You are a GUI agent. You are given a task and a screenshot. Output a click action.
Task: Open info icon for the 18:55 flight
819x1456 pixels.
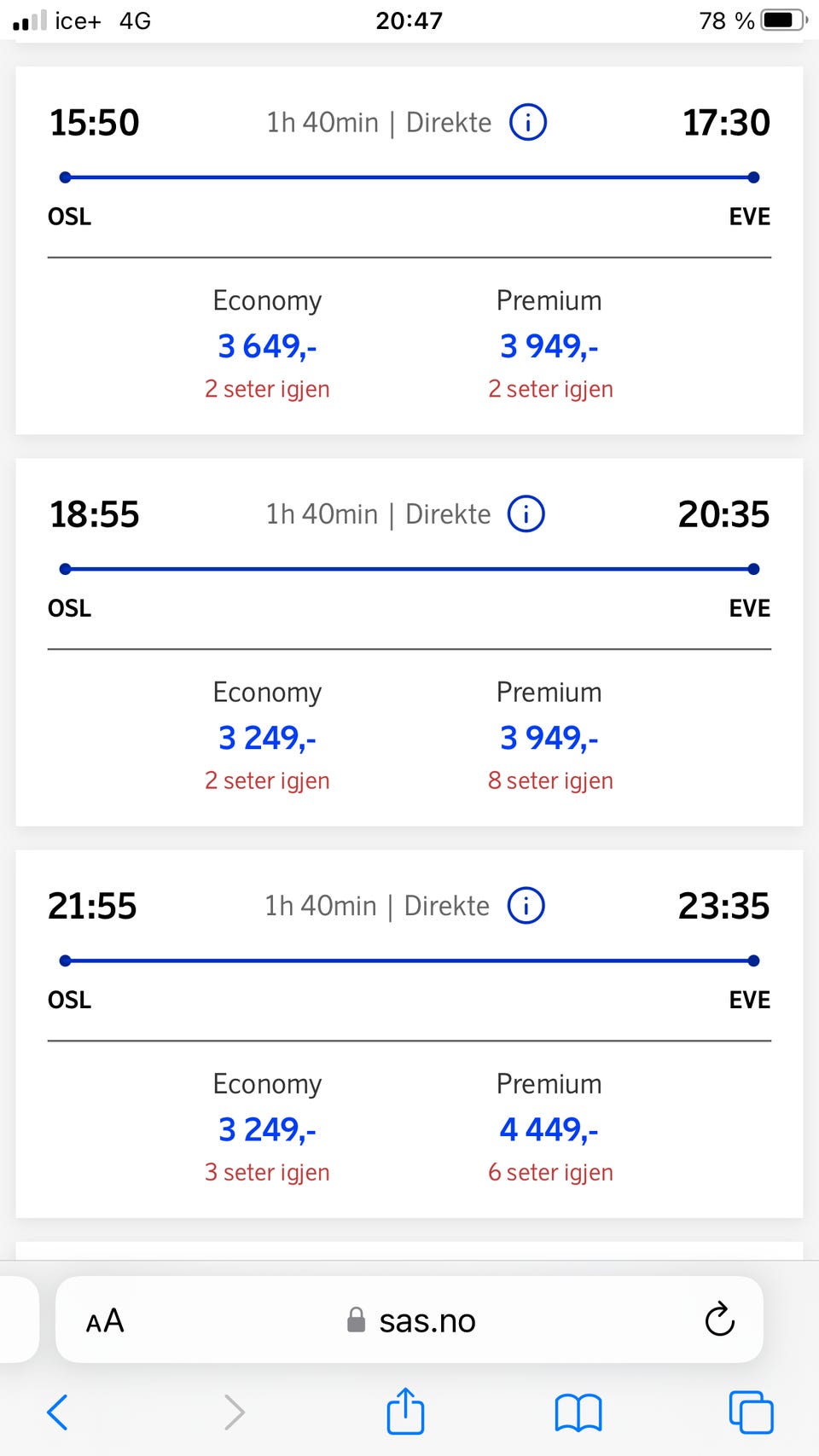coord(526,514)
